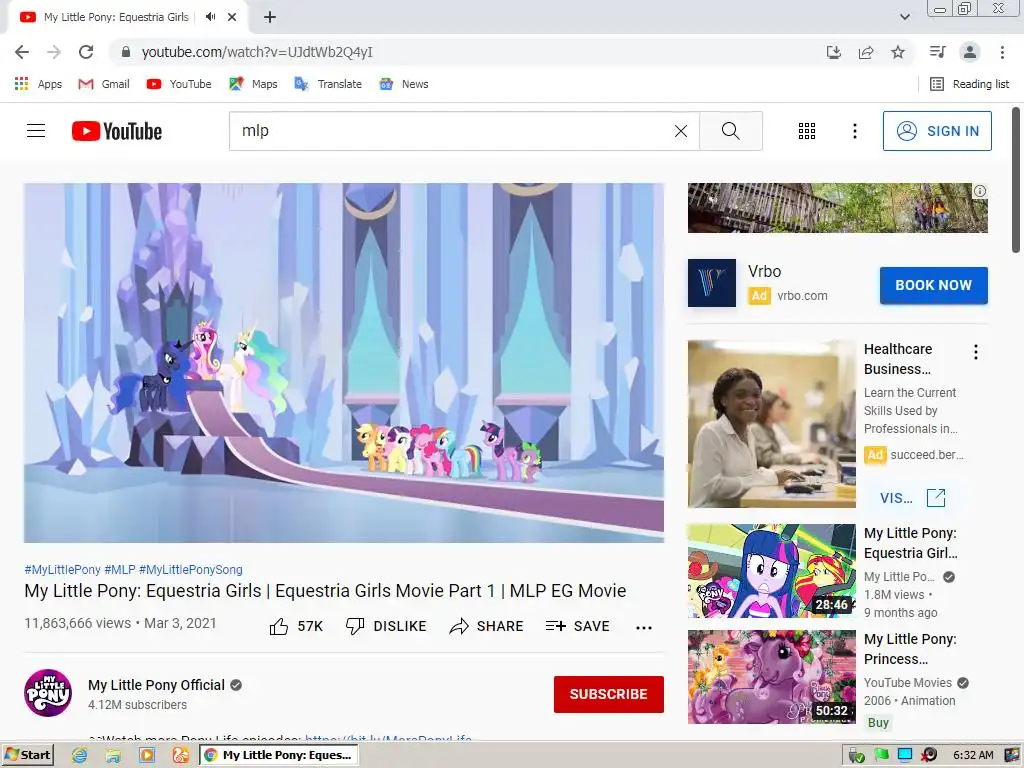Click the Chrome taskbar window button

point(279,755)
